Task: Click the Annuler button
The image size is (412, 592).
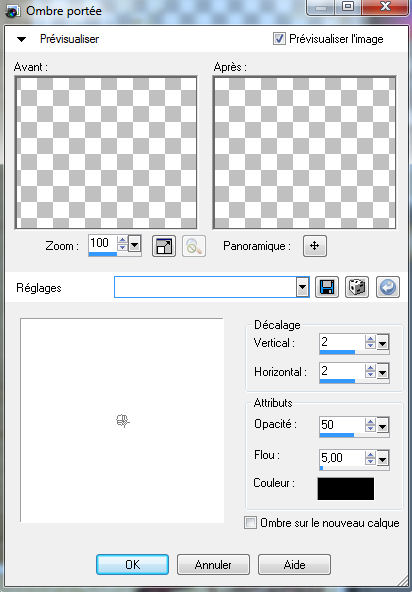Action: (213, 565)
